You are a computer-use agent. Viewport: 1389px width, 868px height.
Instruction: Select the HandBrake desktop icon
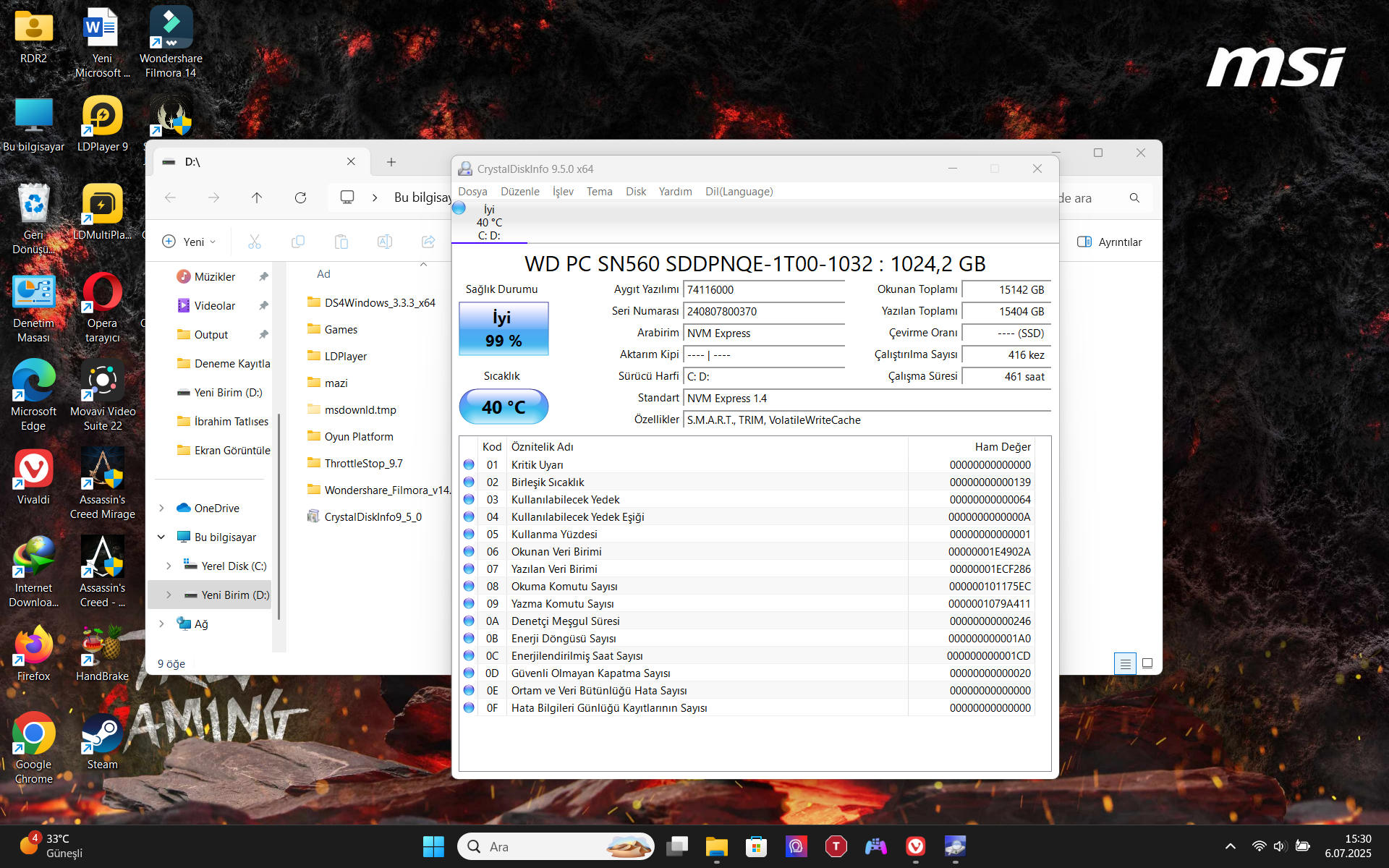click(x=102, y=654)
